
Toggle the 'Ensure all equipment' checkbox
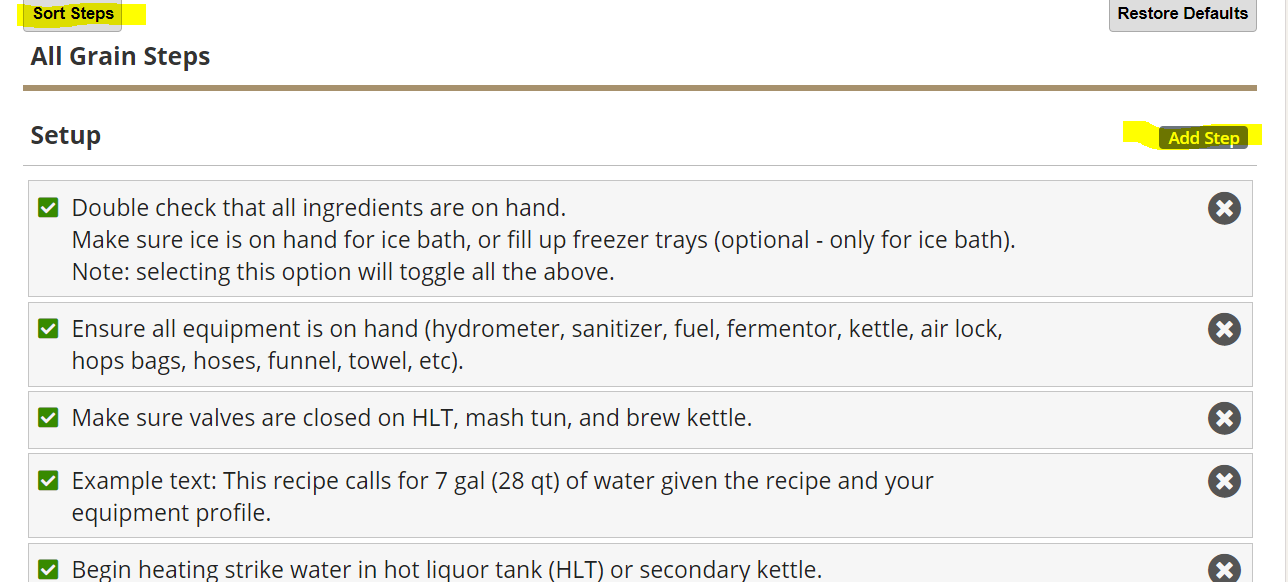48,329
